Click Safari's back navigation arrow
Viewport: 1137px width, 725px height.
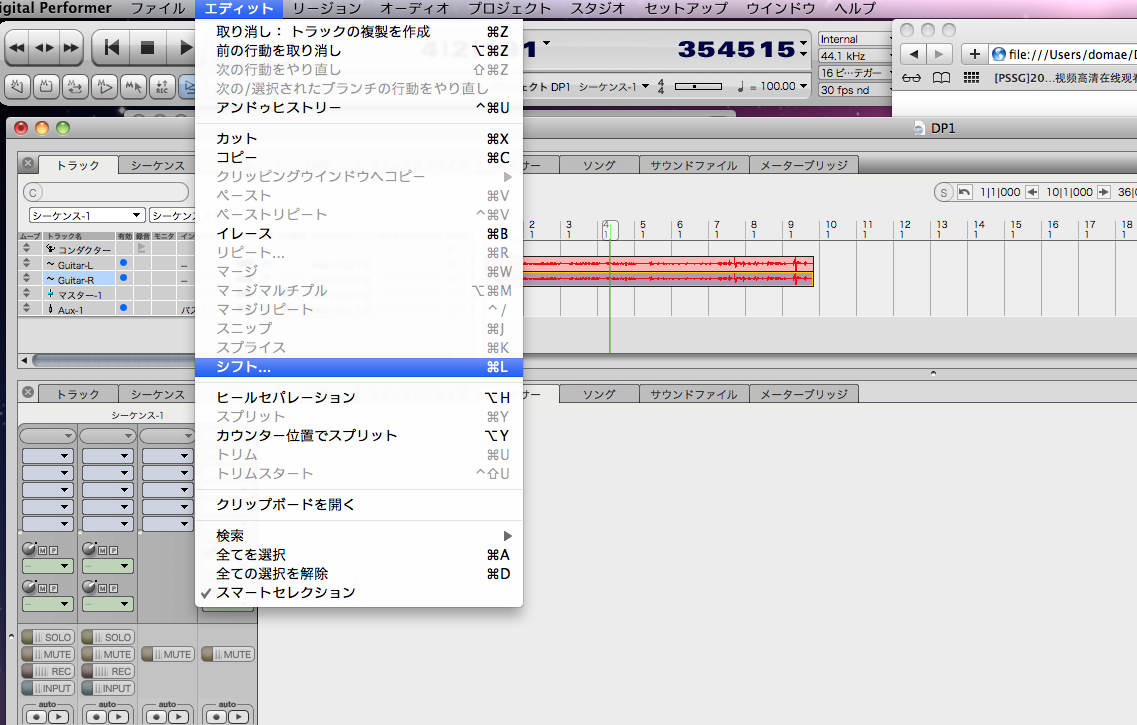tap(914, 54)
